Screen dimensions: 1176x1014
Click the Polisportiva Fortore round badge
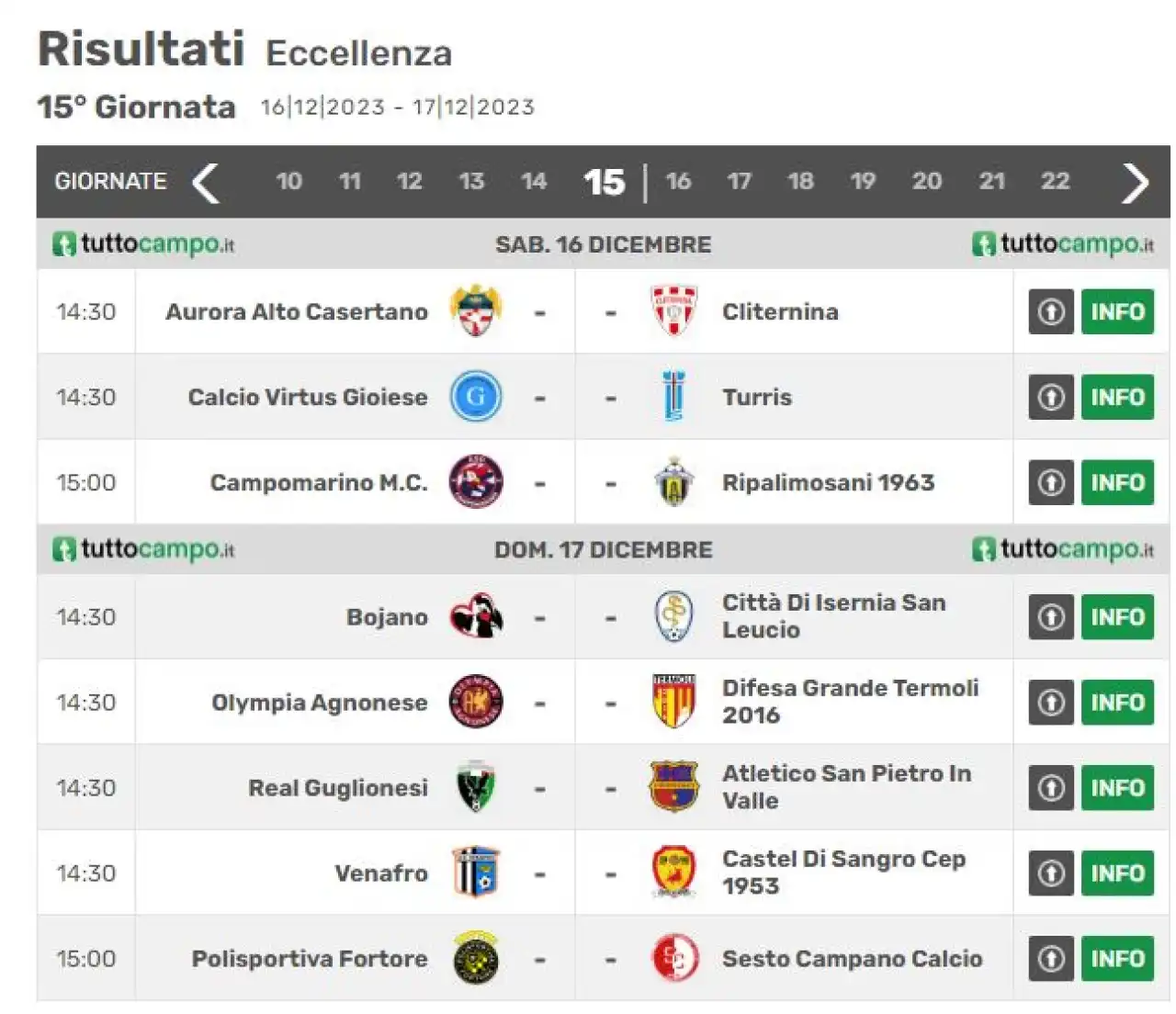[x=476, y=958]
